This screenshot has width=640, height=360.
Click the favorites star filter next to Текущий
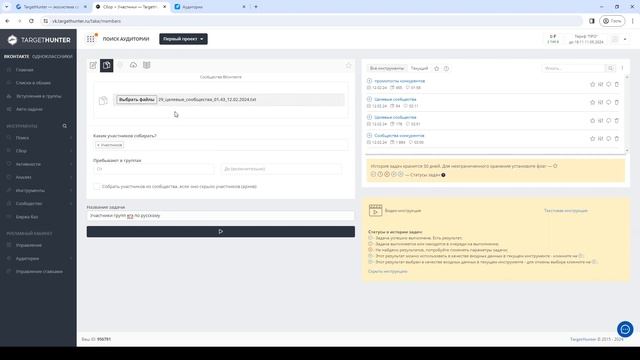coord(437,69)
